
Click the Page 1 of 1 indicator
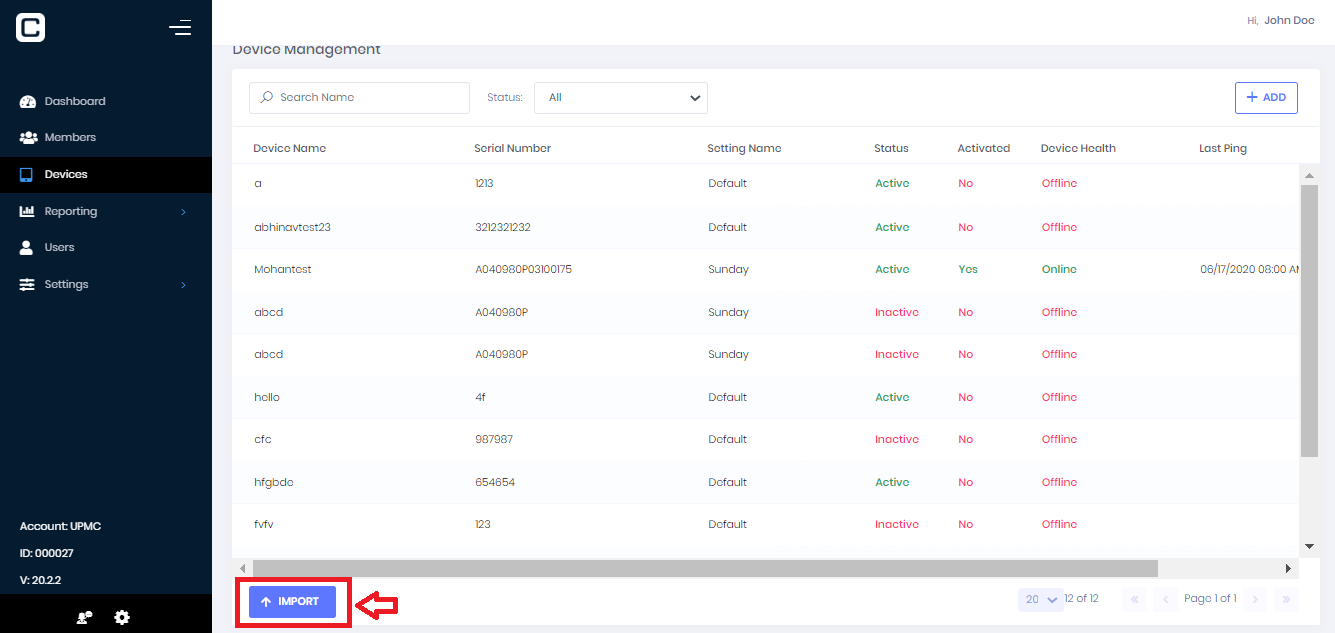pyautogui.click(x=1210, y=598)
